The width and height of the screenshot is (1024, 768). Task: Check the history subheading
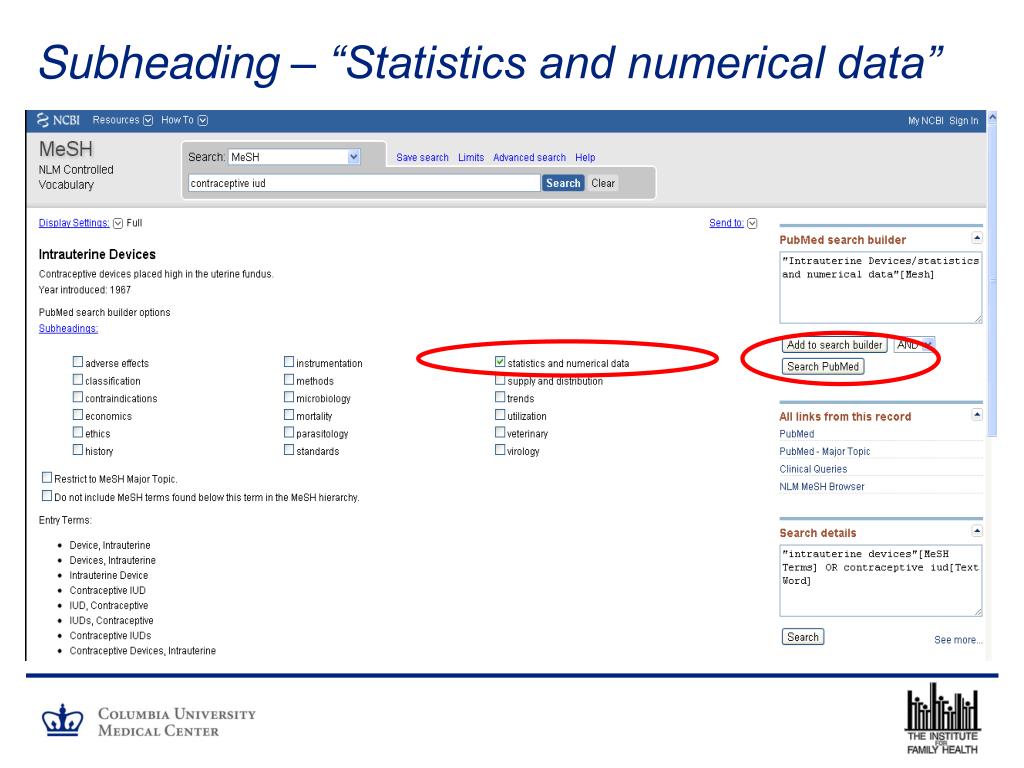78,450
